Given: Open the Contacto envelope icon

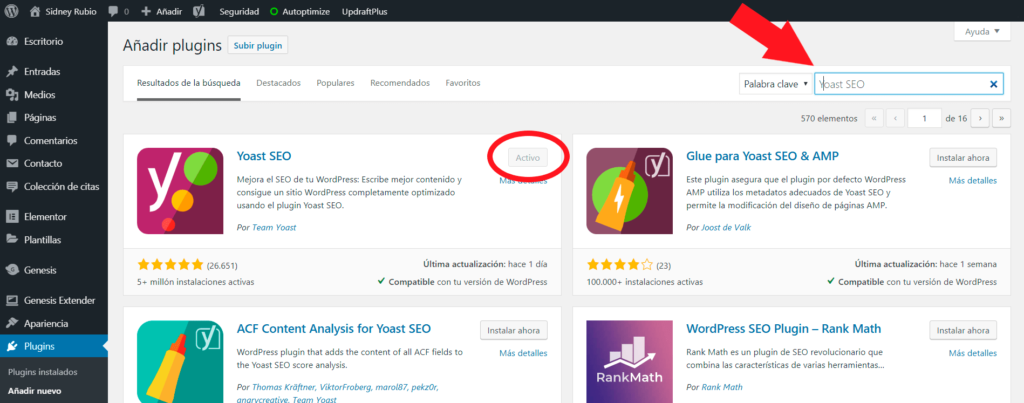Looking at the screenshot, I should click(12, 163).
